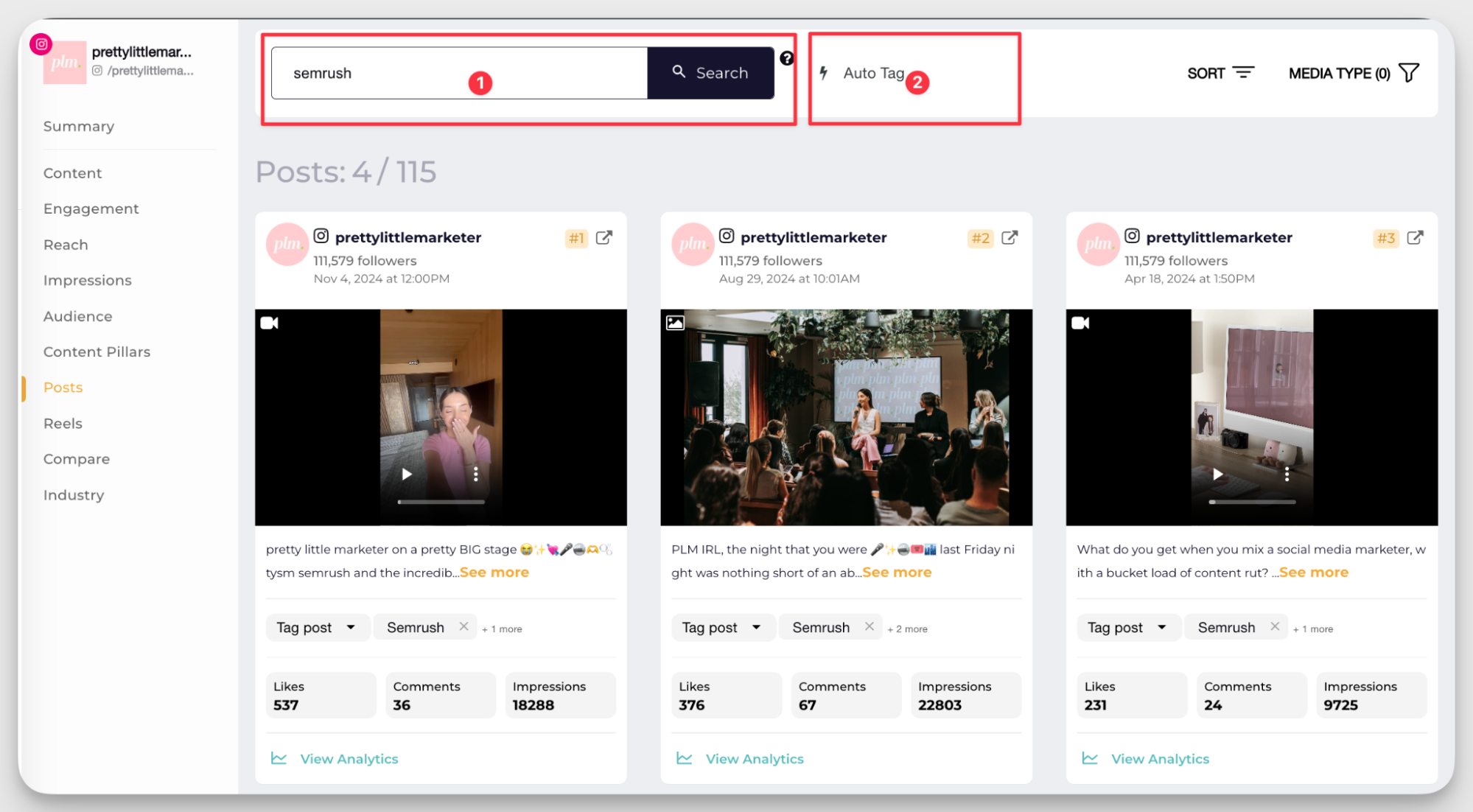Seek in the Nov 4 video progress bar
The width and height of the screenshot is (1473, 812).
click(441, 502)
